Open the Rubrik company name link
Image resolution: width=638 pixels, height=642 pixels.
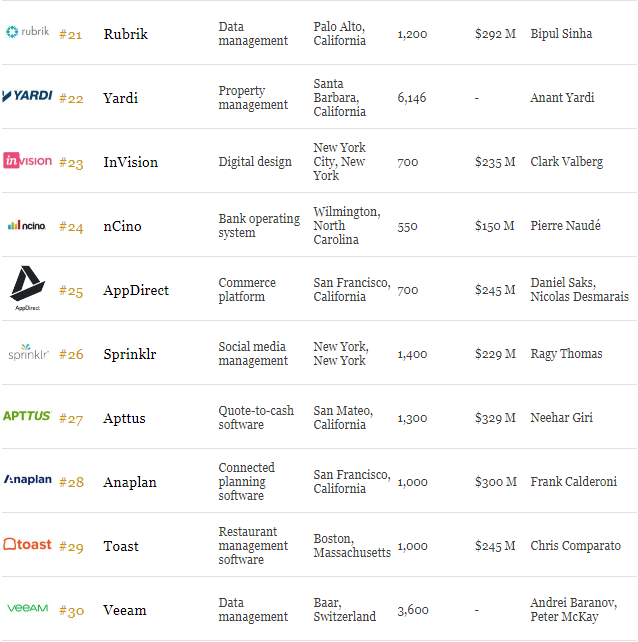click(x=125, y=34)
